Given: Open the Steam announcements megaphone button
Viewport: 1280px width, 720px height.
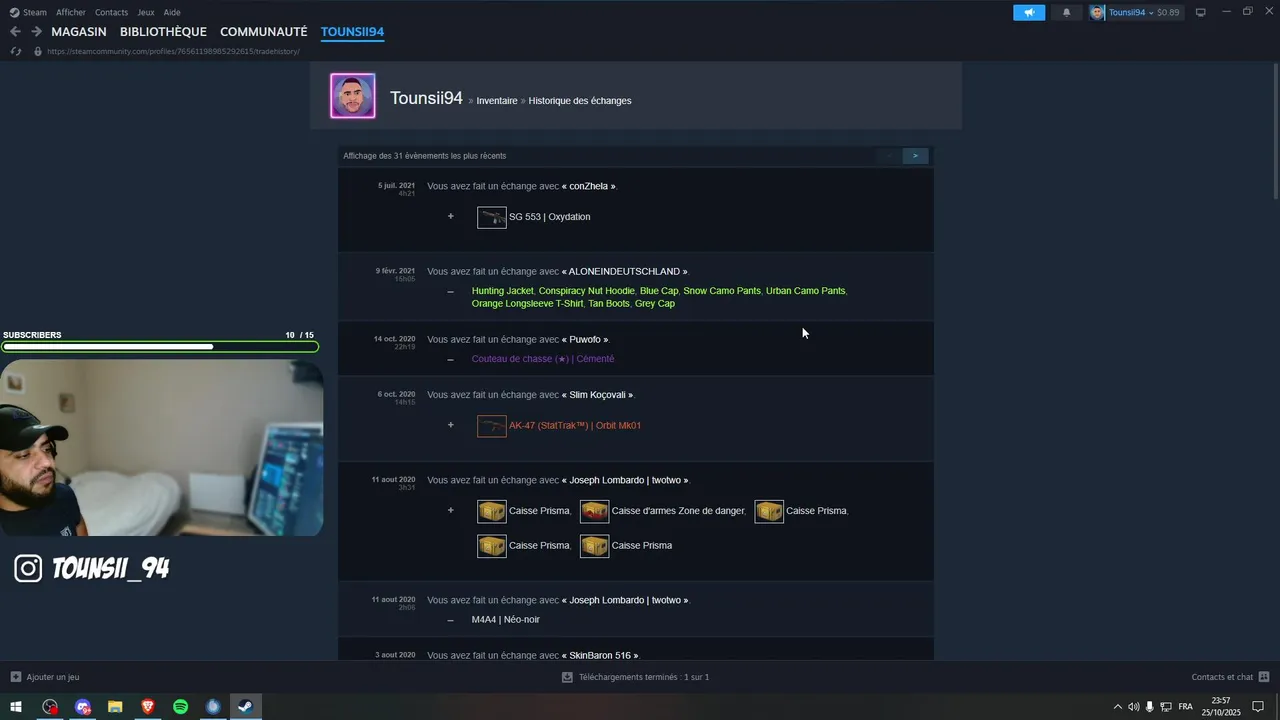Looking at the screenshot, I should pos(1029,12).
